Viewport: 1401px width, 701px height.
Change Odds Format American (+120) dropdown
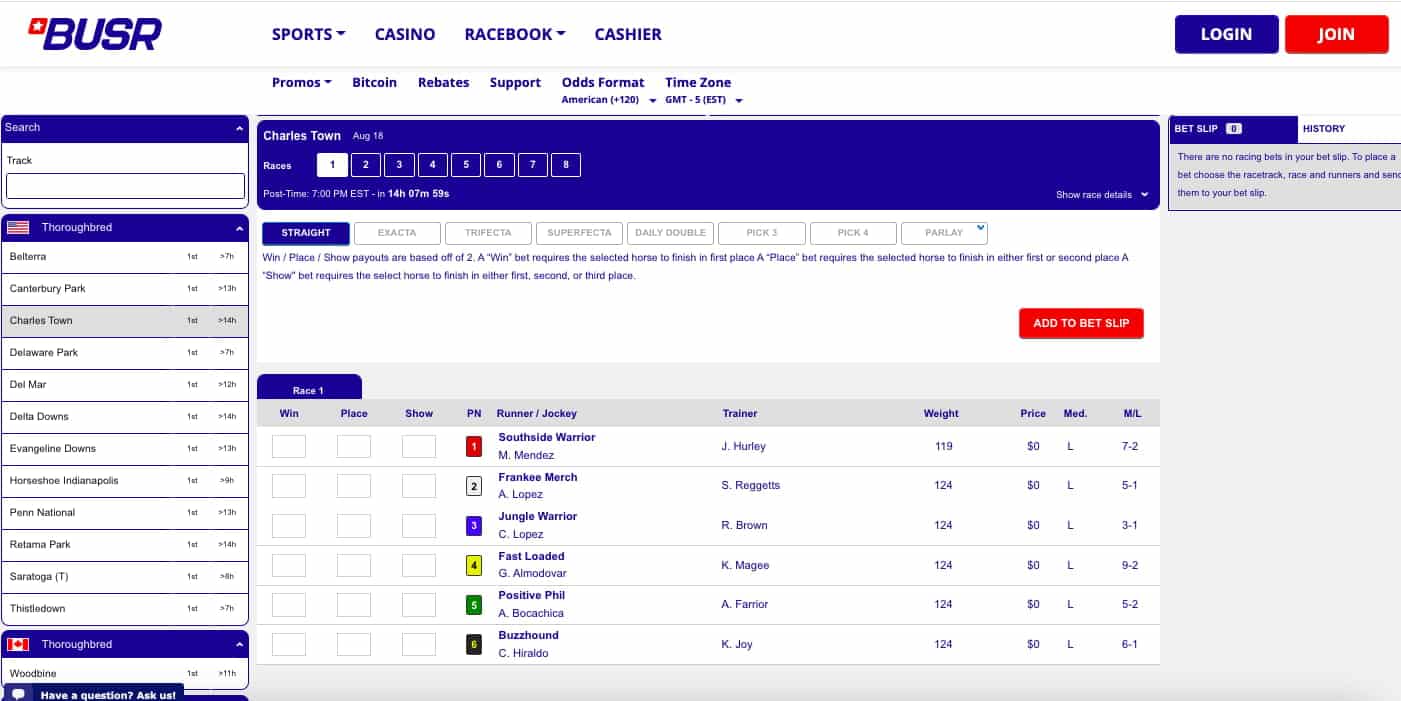coord(609,100)
